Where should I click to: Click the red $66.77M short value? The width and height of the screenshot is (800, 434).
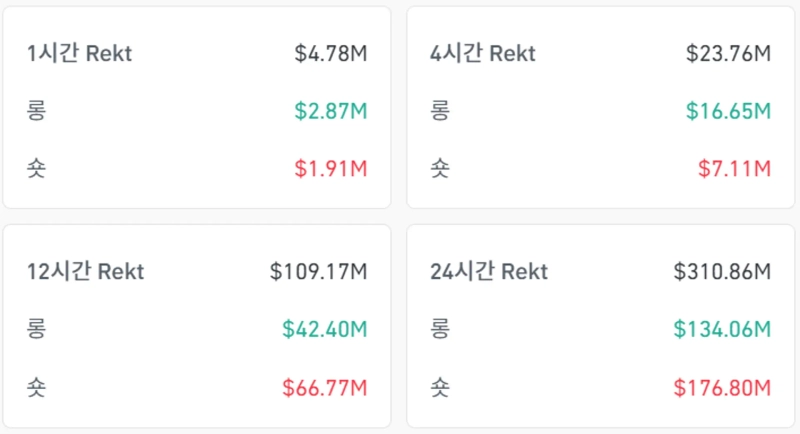pyautogui.click(x=325, y=385)
